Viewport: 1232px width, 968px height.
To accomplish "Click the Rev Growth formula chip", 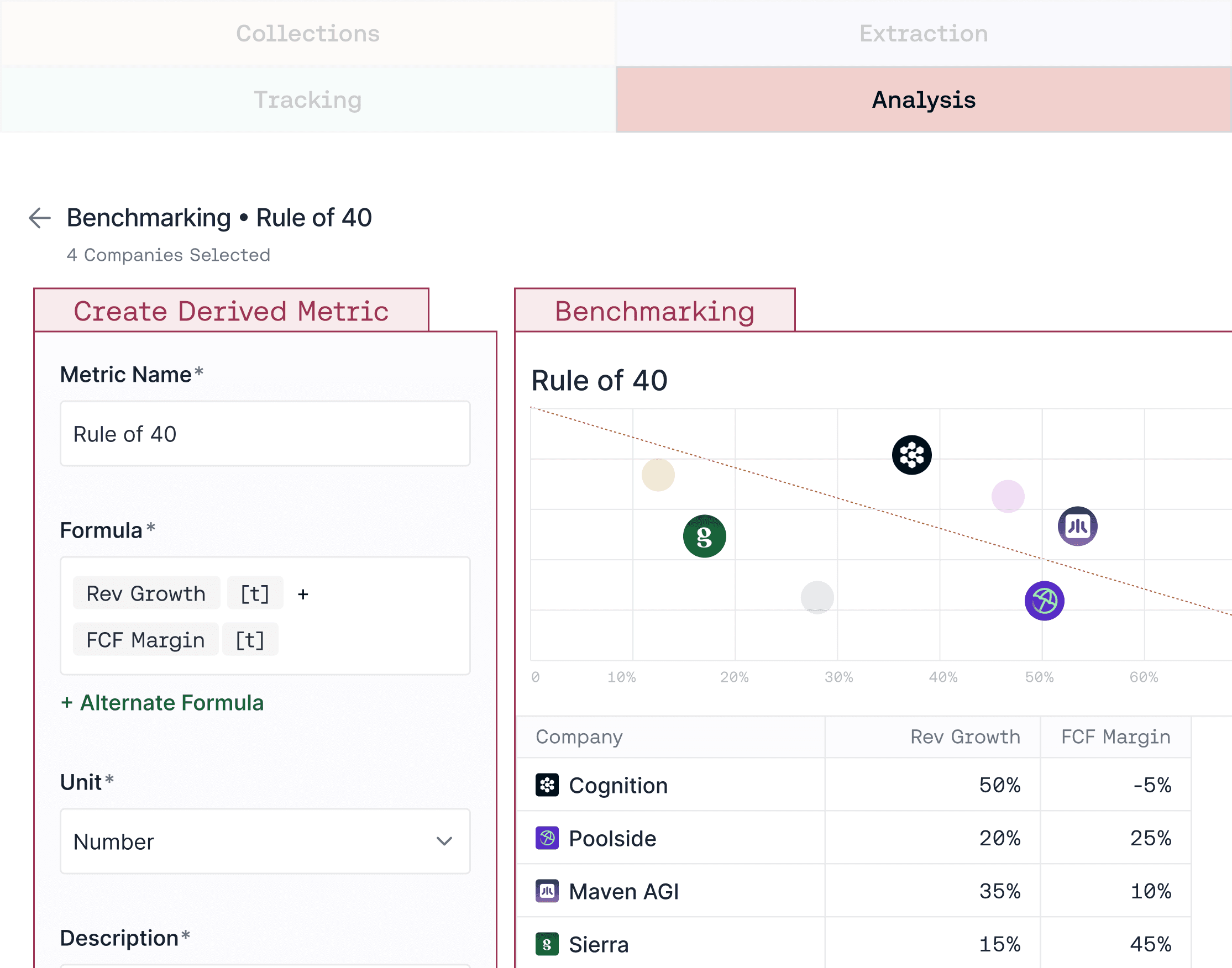I will coord(146,593).
